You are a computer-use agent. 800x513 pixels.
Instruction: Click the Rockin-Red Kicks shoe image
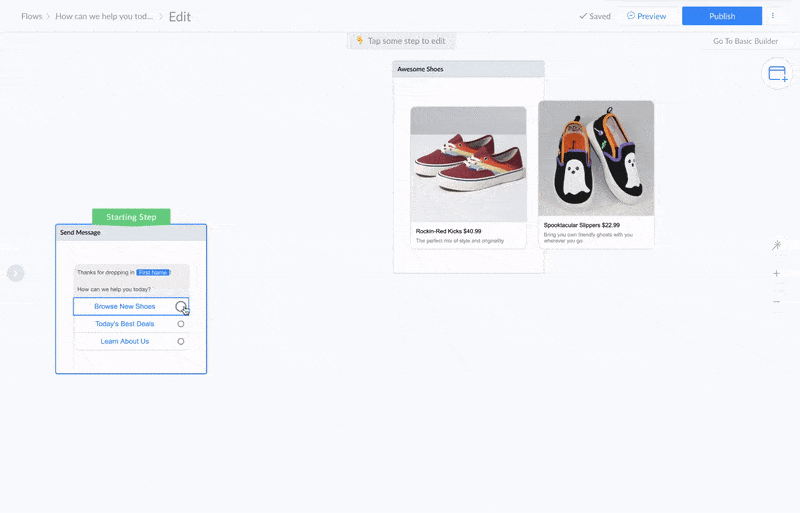click(x=468, y=164)
